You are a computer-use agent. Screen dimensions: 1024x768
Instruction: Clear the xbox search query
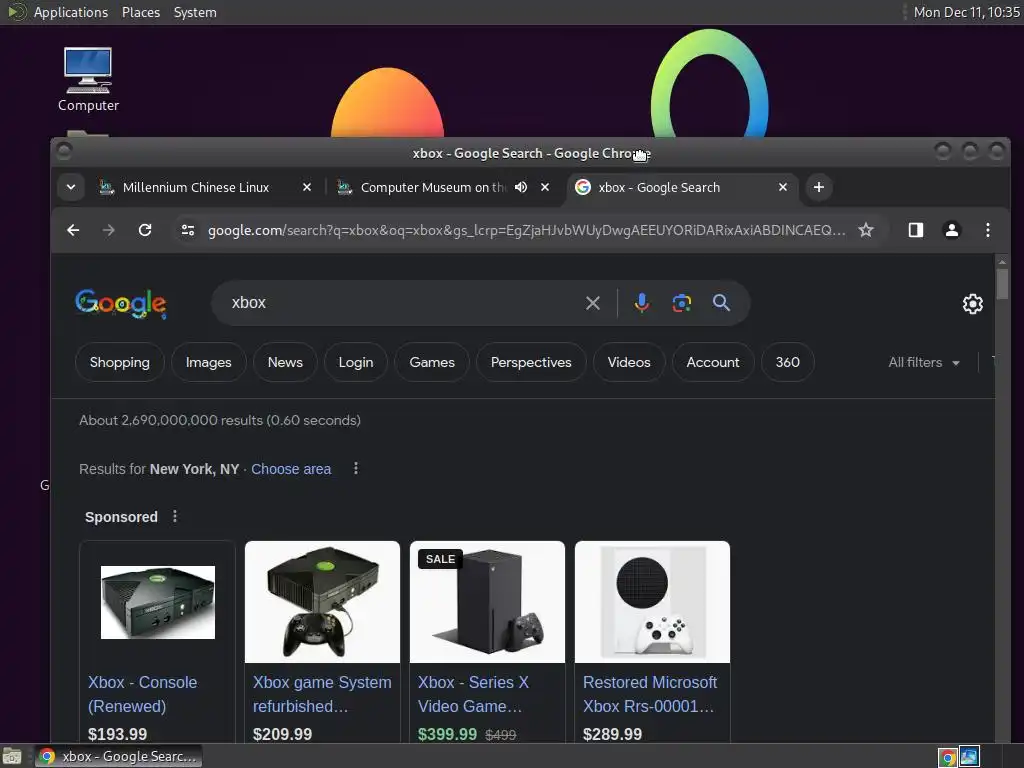click(593, 303)
